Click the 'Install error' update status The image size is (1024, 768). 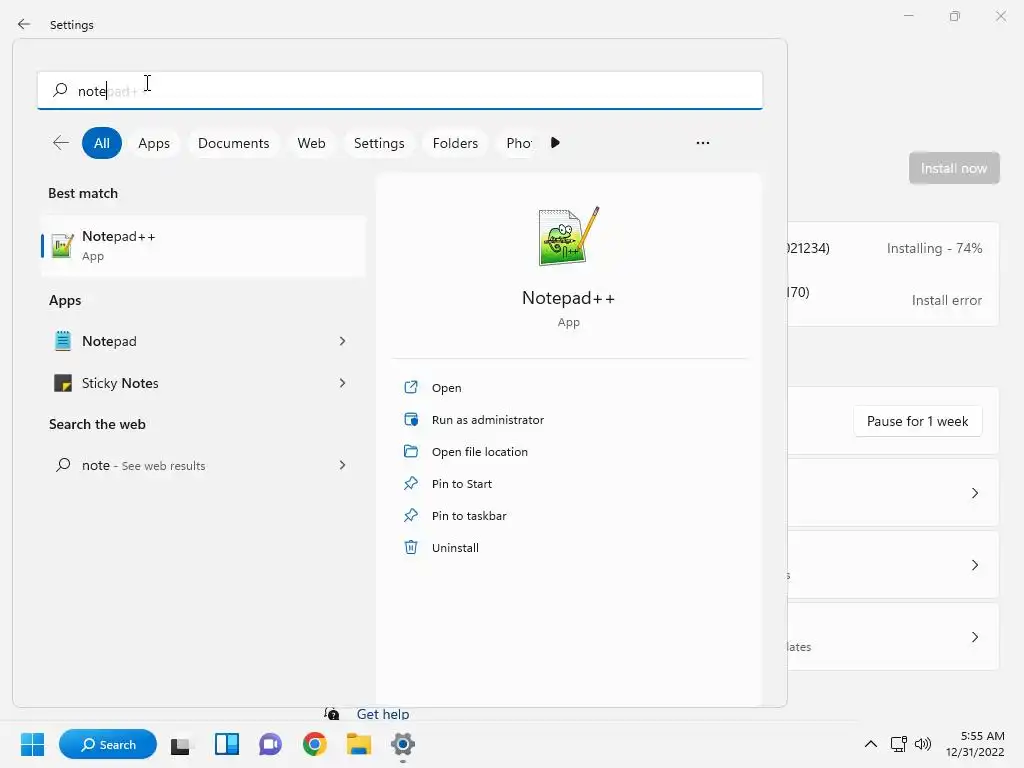pyautogui.click(x=946, y=300)
